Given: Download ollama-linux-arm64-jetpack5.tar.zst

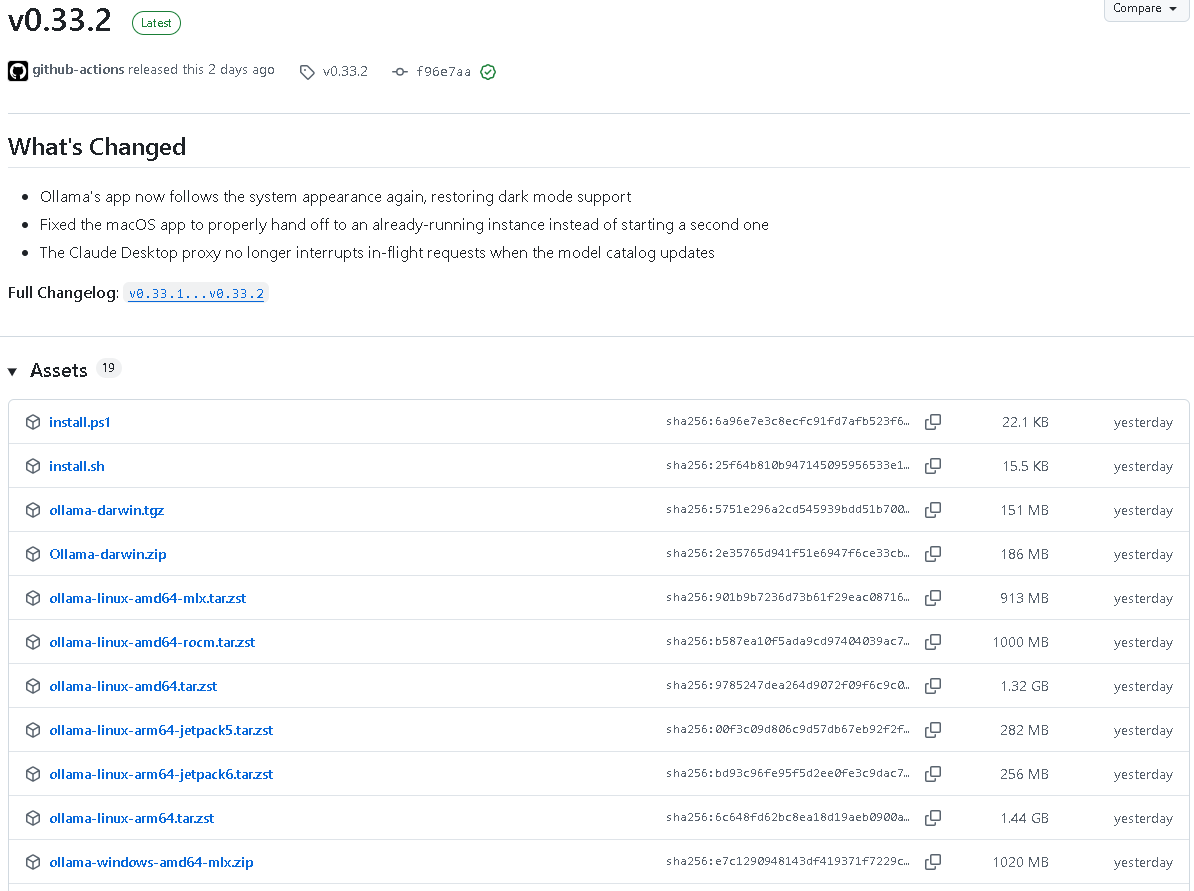Looking at the screenshot, I should 161,730.
